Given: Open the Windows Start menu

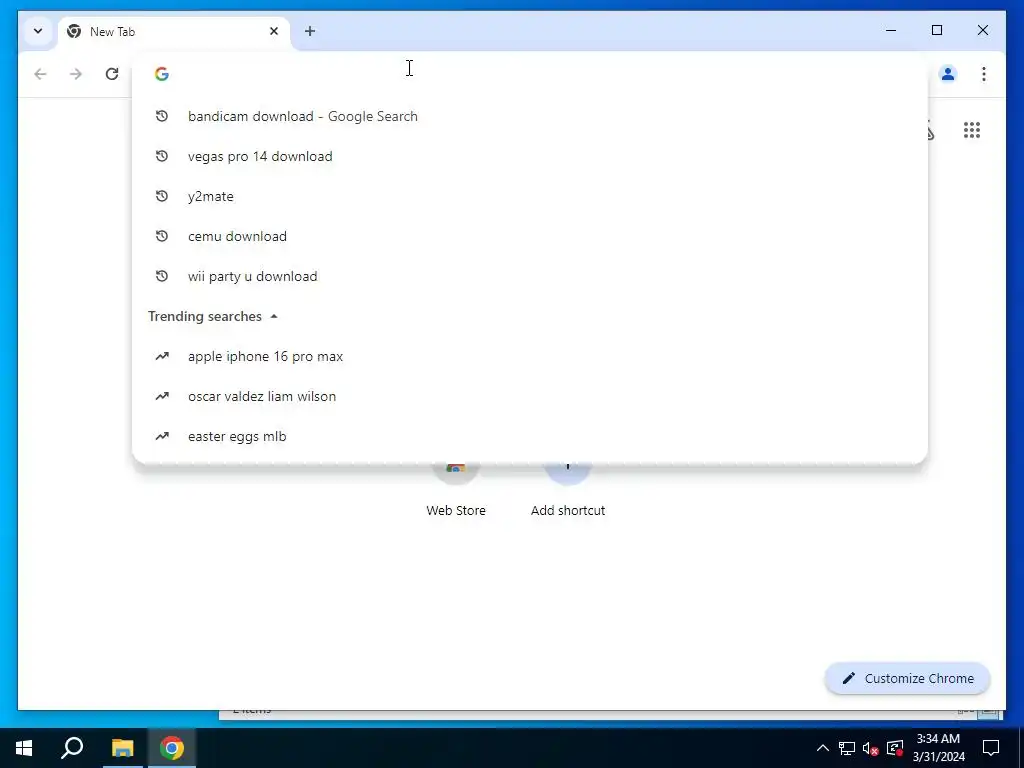Looking at the screenshot, I should 24,748.
